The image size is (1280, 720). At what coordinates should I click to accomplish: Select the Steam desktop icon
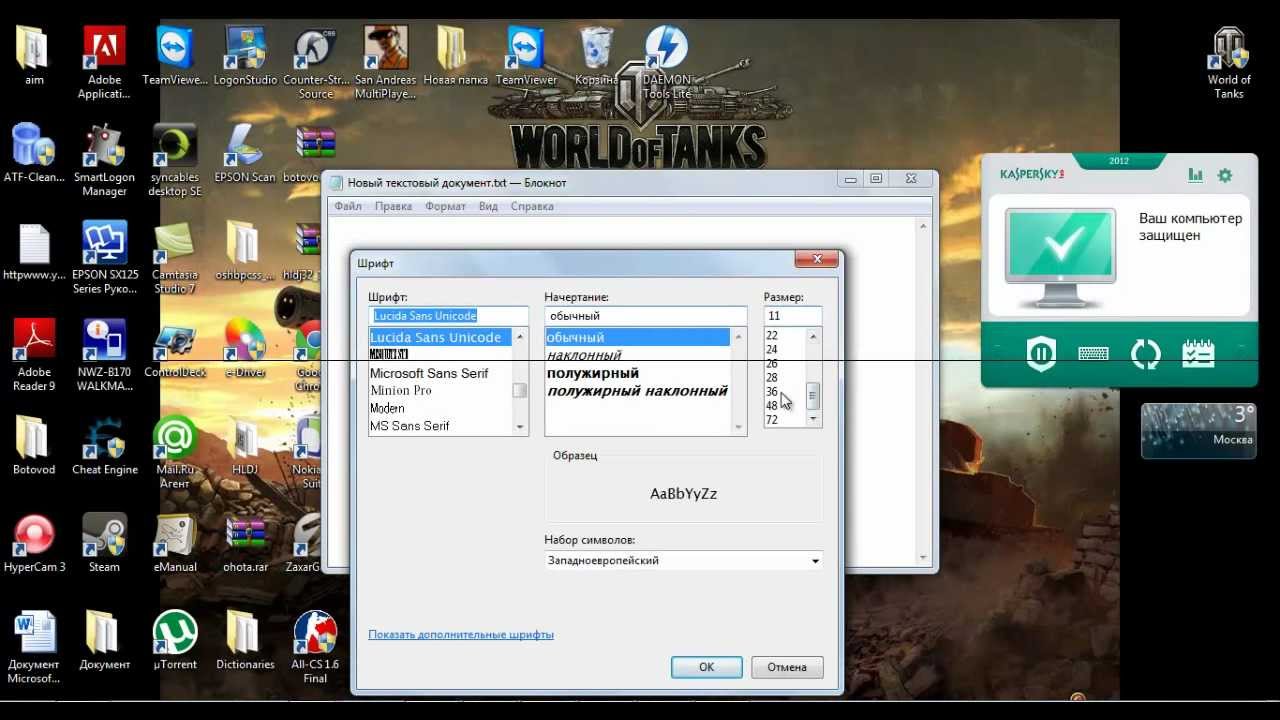coord(104,543)
